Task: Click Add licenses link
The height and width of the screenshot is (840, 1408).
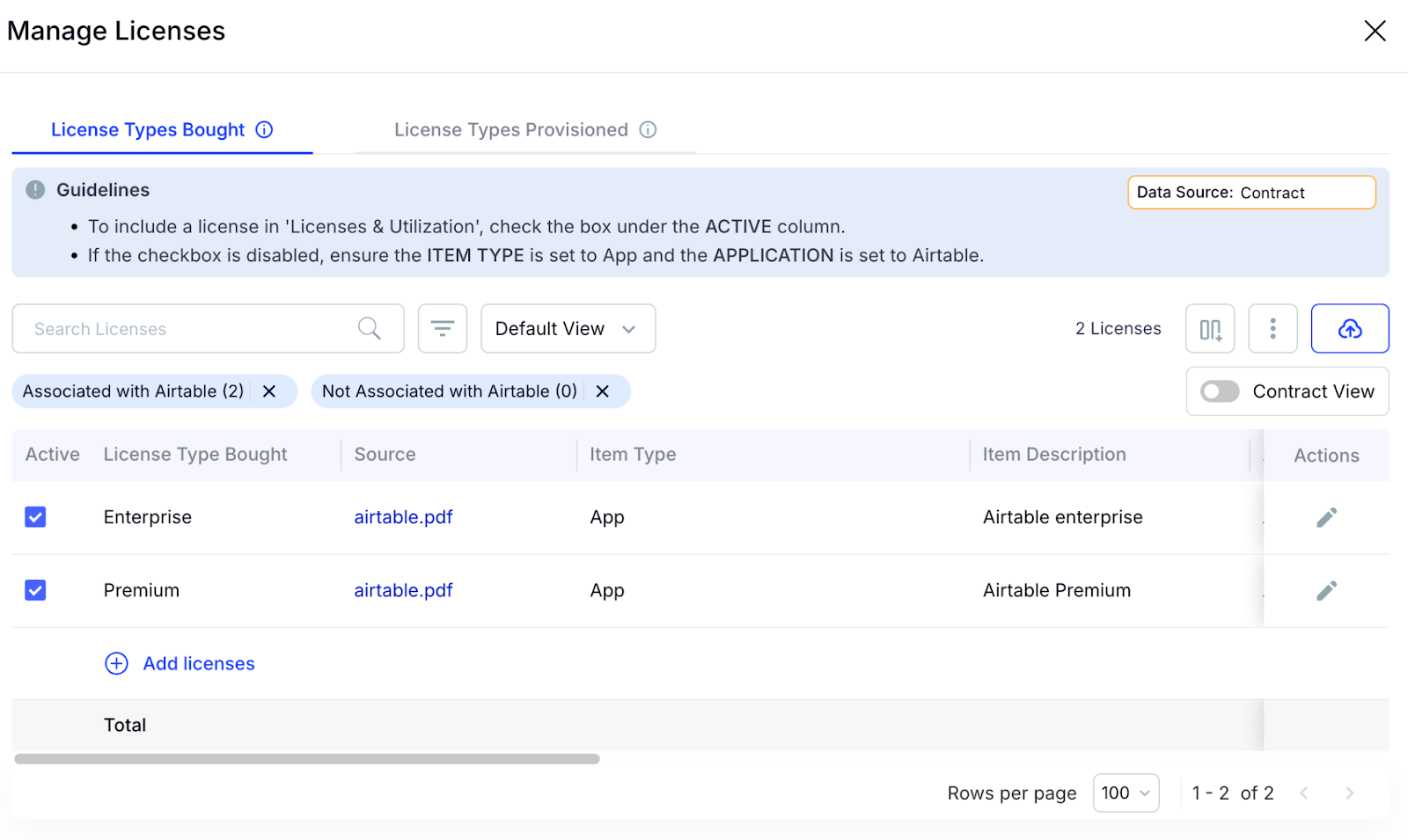Action: pos(199,664)
